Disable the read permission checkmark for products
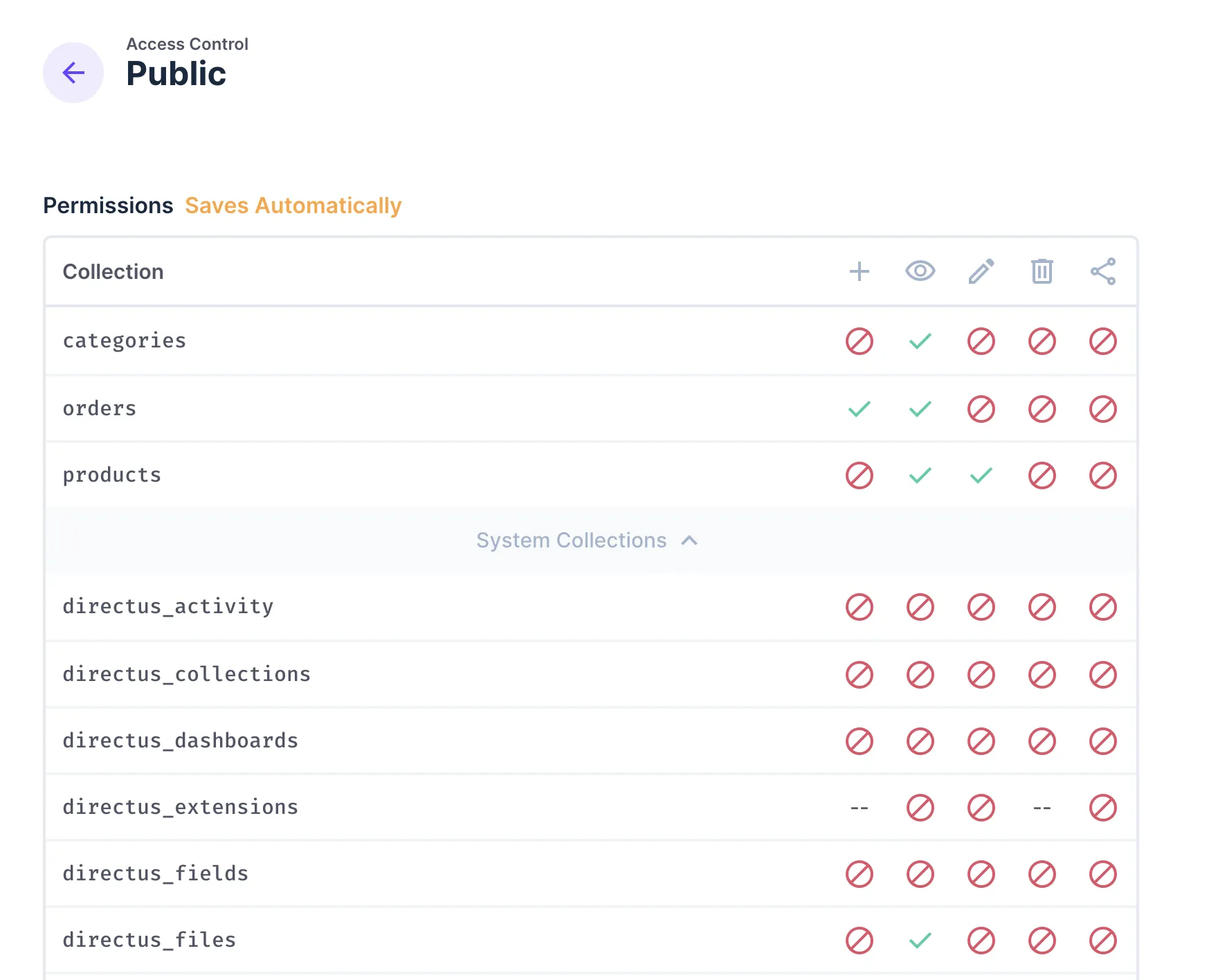This screenshot has width=1218, height=980. point(920,475)
